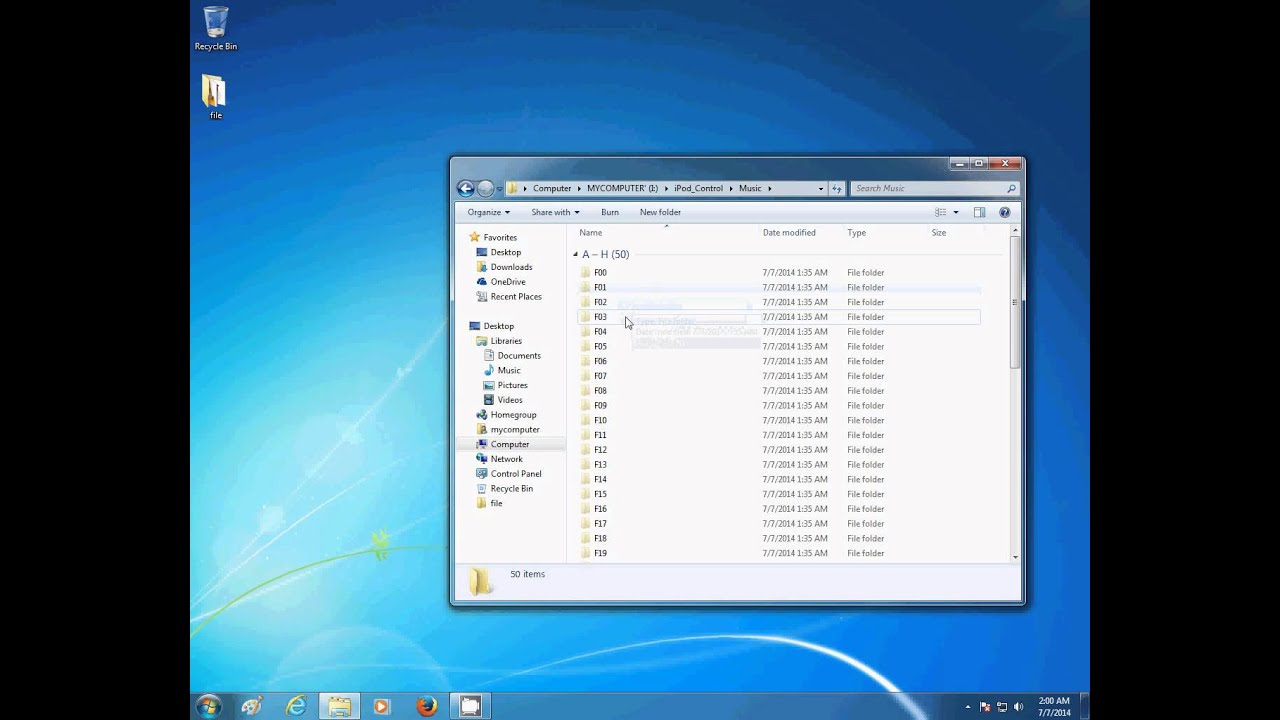Screen dimensions: 1280x720
Task: Expand the arrow after iPod_Control in breadcrumb
Action: (731, 188)
